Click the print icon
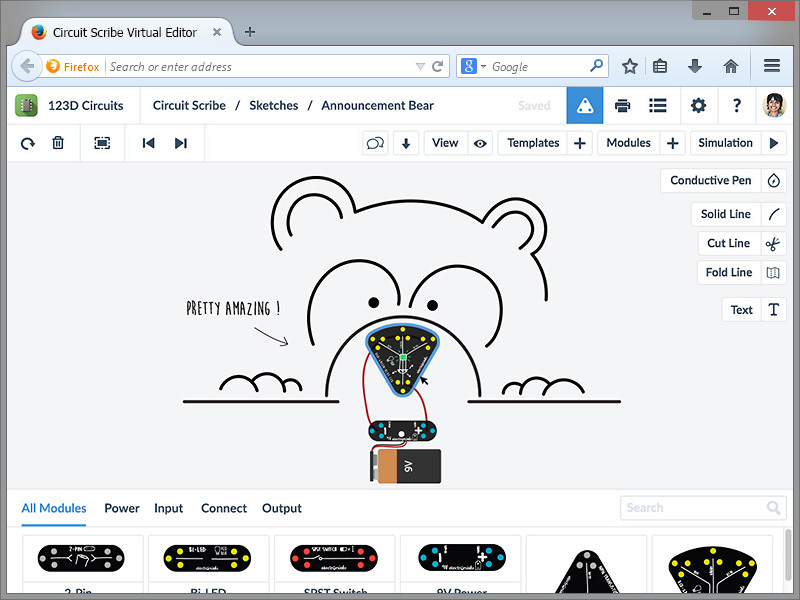800x600 pixels. pos(622,106)
